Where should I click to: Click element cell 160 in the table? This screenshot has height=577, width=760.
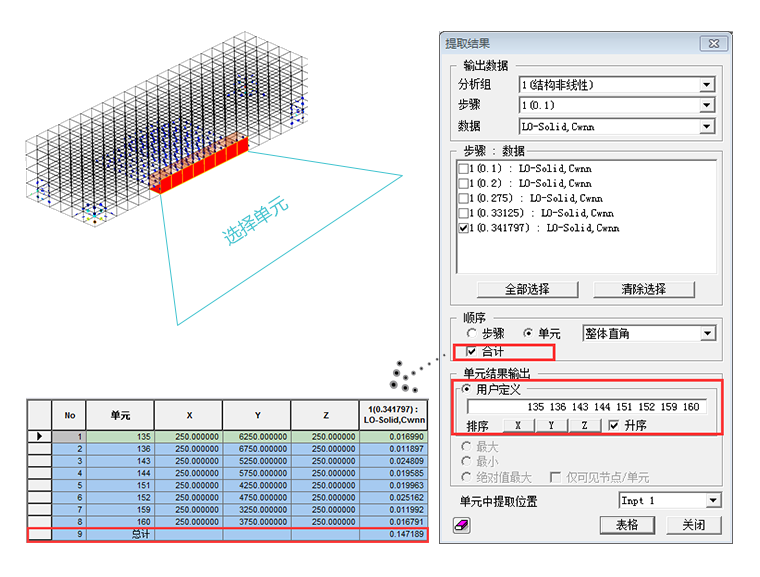click(x=120, y=522)
